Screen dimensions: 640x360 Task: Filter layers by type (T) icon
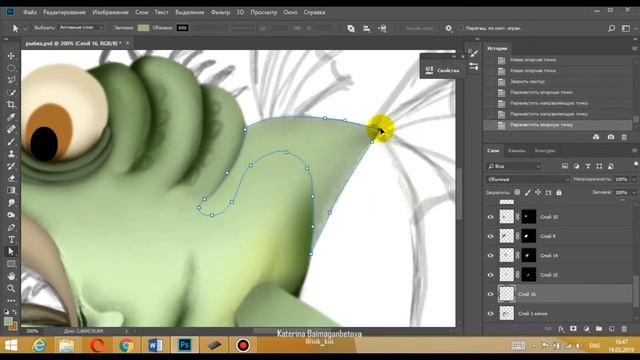tap(588, 166)
